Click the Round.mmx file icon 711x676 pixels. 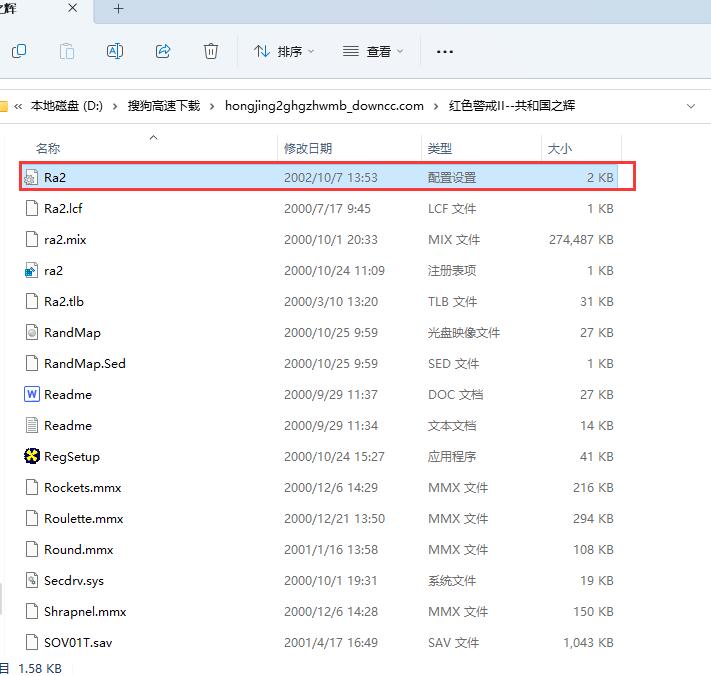click(x=32, y=549)
